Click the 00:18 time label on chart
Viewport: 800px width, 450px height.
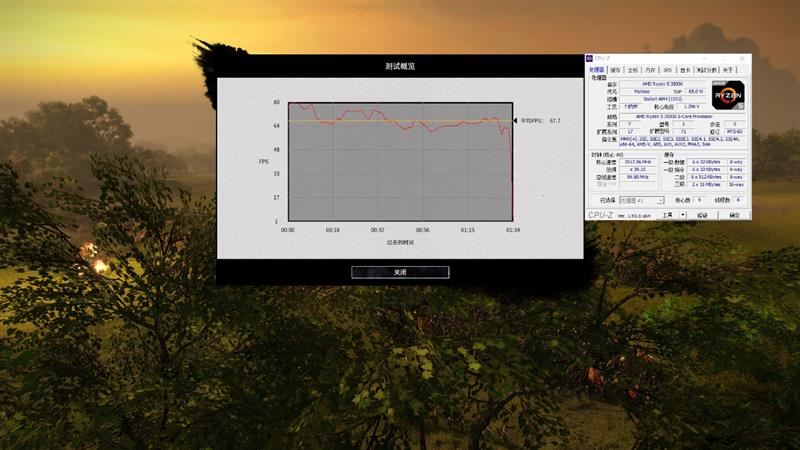click(x=333, y=230)
